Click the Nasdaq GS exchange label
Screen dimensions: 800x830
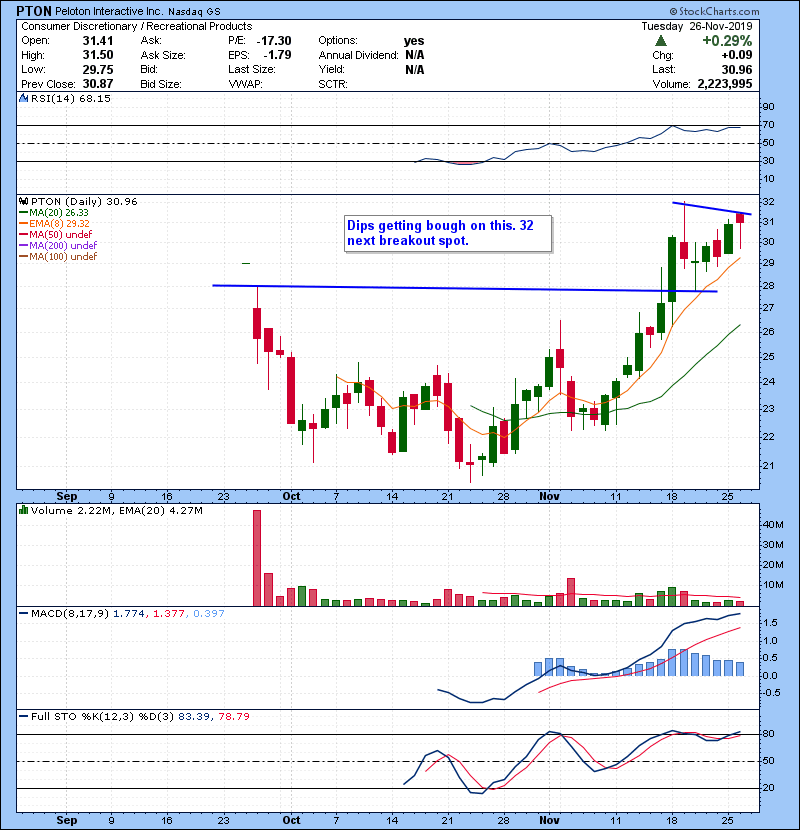195,12
